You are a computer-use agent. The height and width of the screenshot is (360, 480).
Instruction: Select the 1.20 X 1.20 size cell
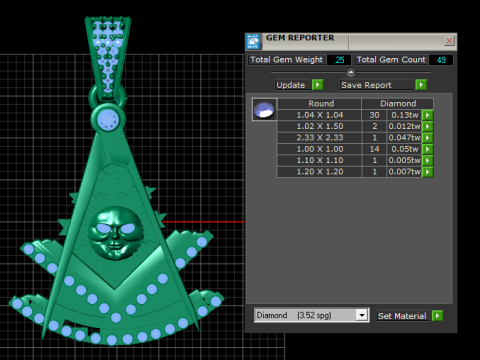coord(319,172)
